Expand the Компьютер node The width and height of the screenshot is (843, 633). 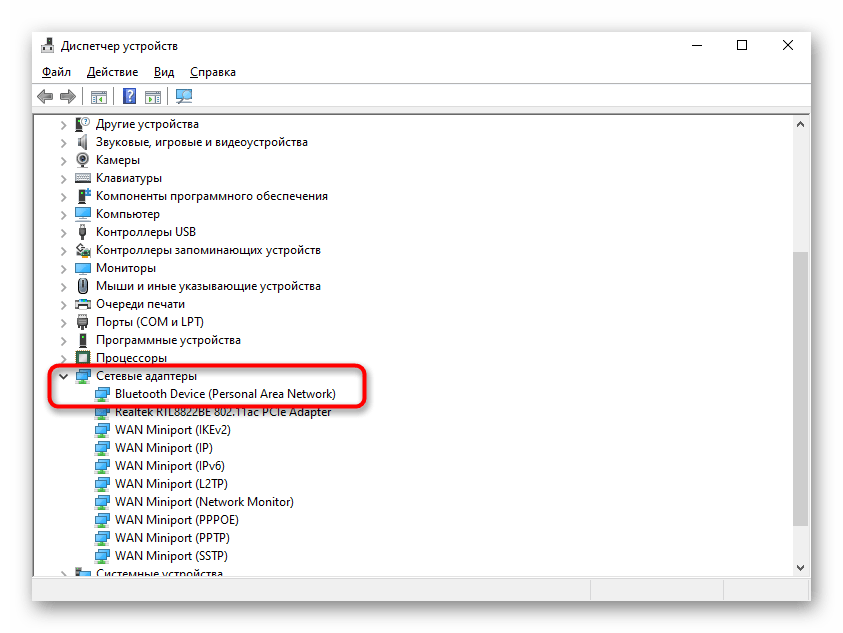63,215
